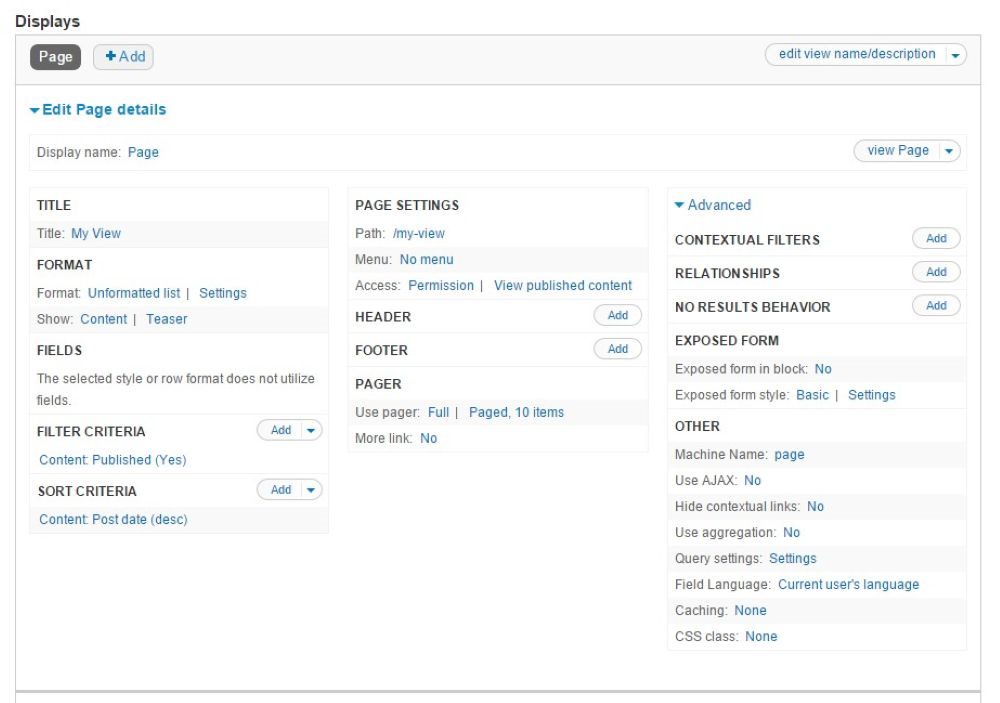
Task: Open the view Page dropdown arrow
Action: coord(947,150)
